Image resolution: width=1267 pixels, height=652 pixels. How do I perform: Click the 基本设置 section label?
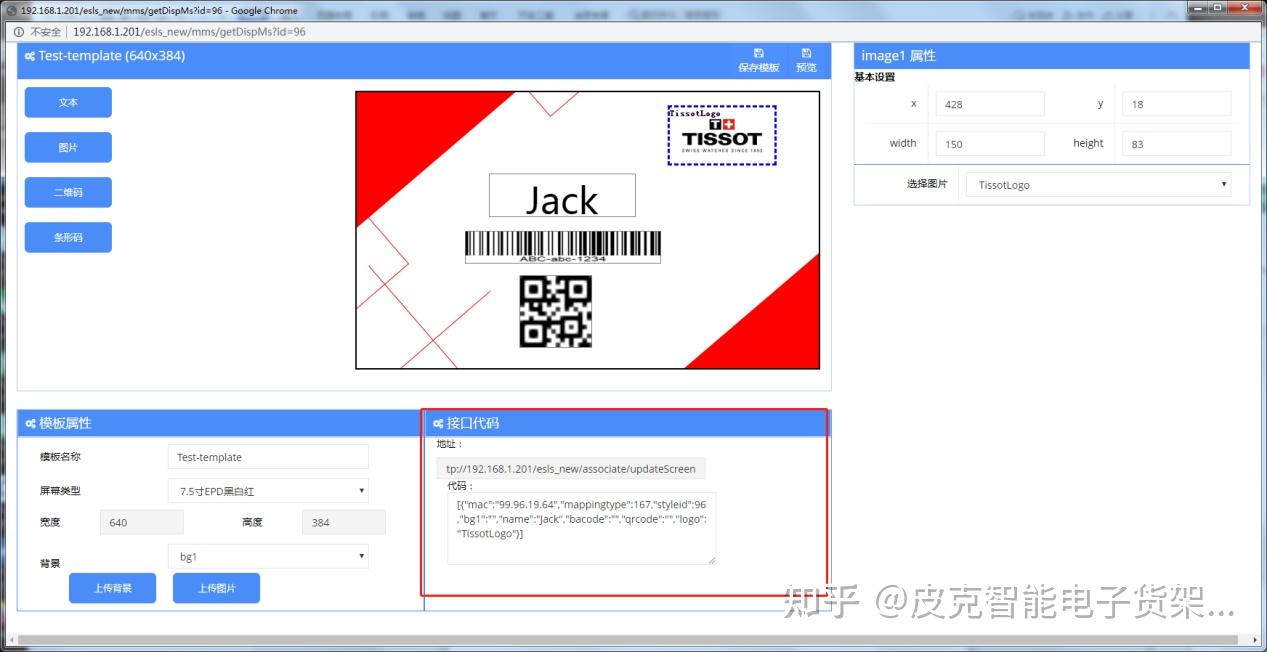[875, 77]
